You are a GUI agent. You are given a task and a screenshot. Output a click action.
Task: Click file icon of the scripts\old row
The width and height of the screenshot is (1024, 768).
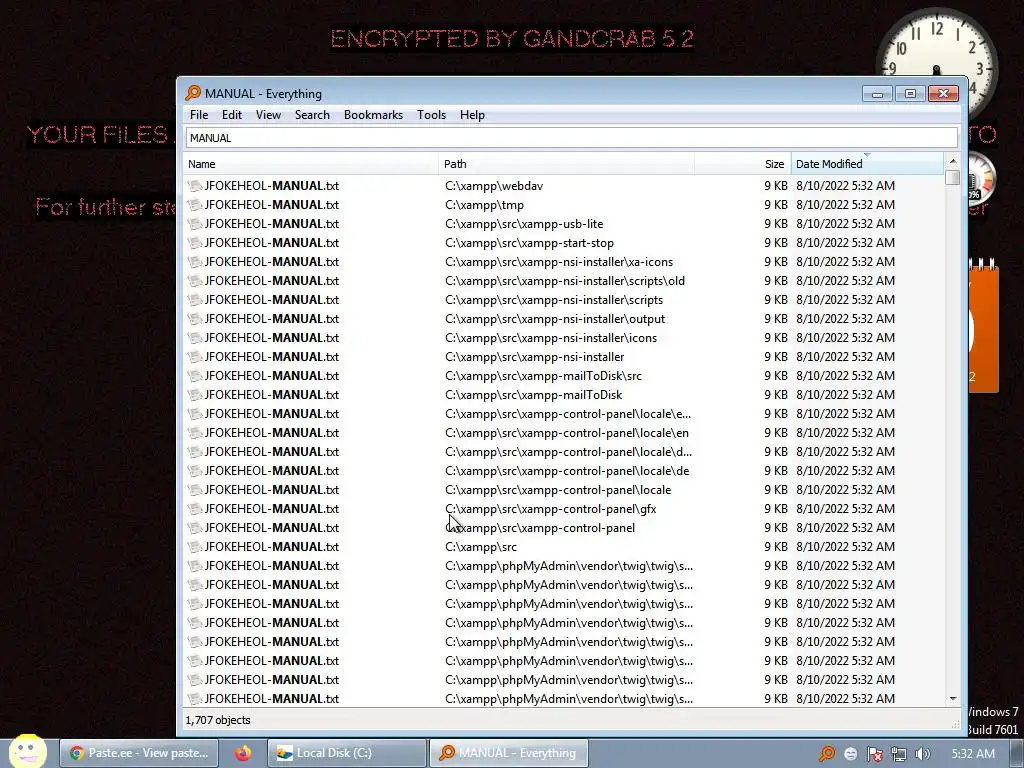[195, 281]
